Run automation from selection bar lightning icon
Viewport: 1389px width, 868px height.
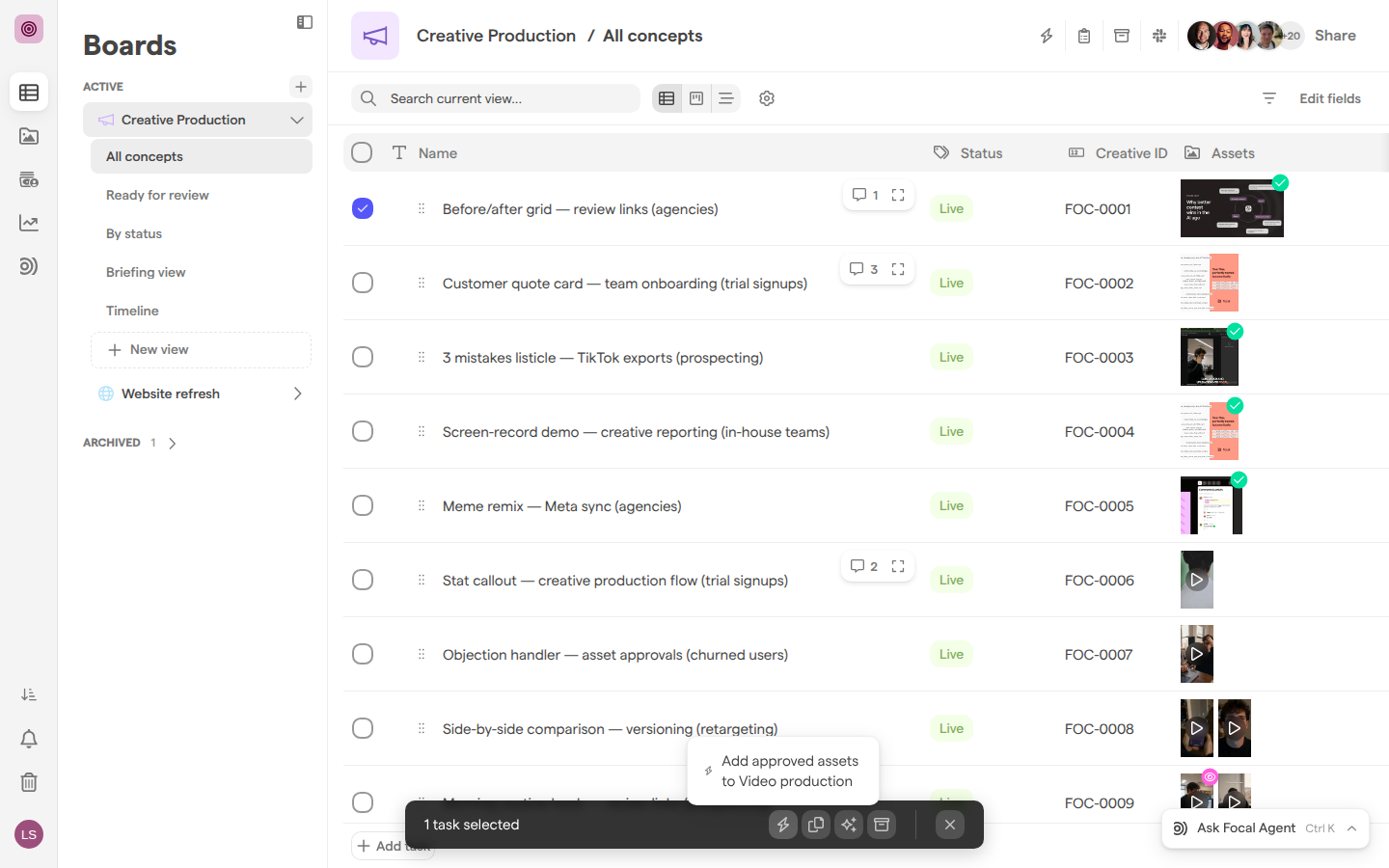tap(783, 825)
